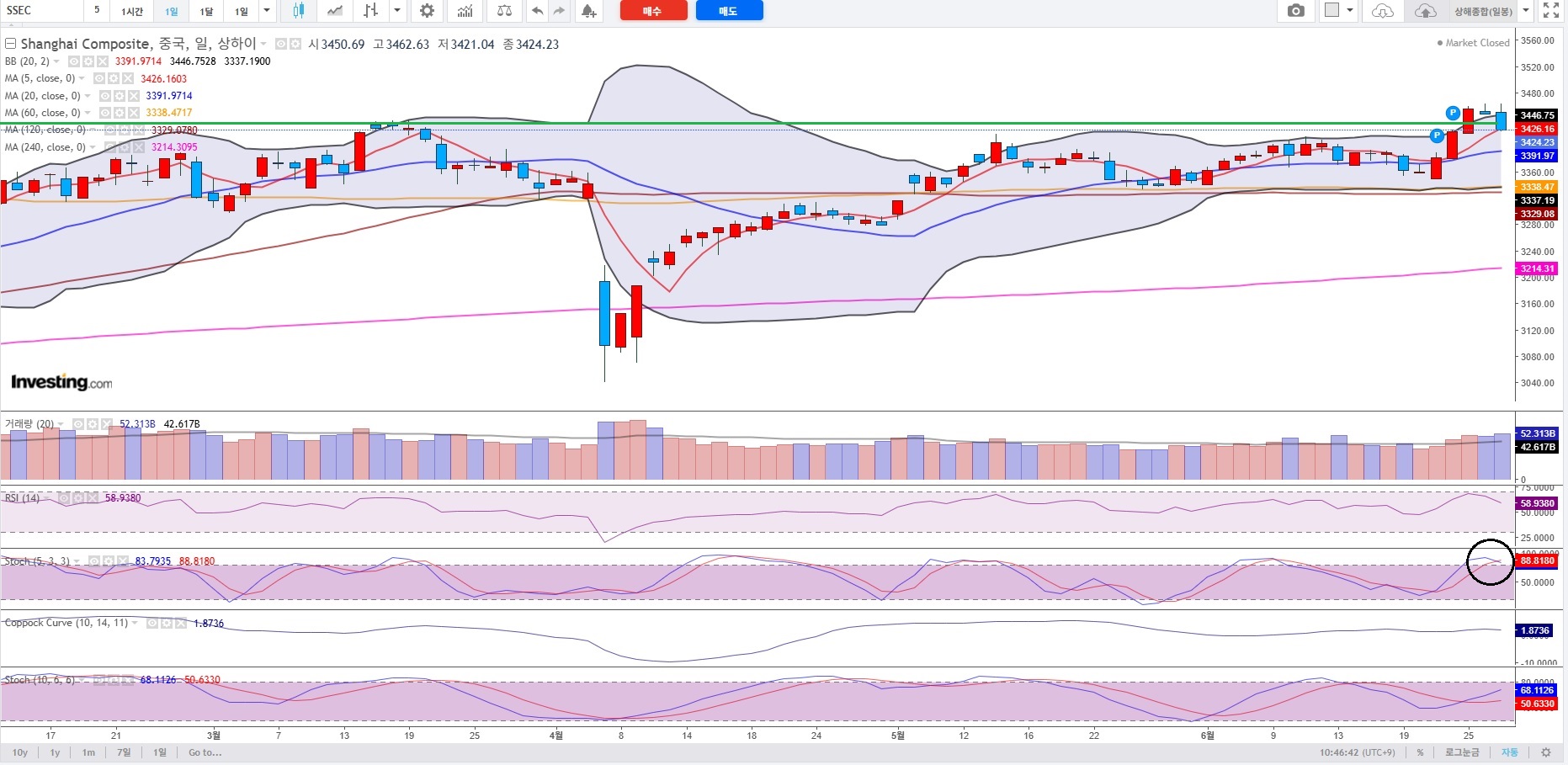Open settings for Coppock Curve indicator
Screen dimensions: 1568x765
pos(167,624)
